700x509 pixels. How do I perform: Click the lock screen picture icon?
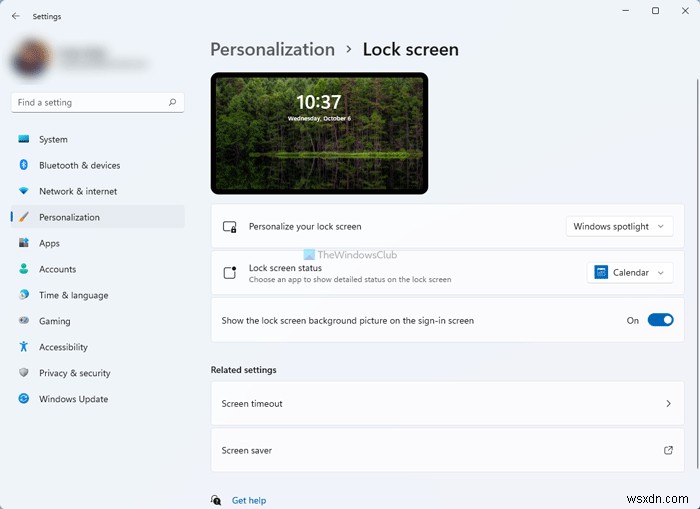coord(229,227)
